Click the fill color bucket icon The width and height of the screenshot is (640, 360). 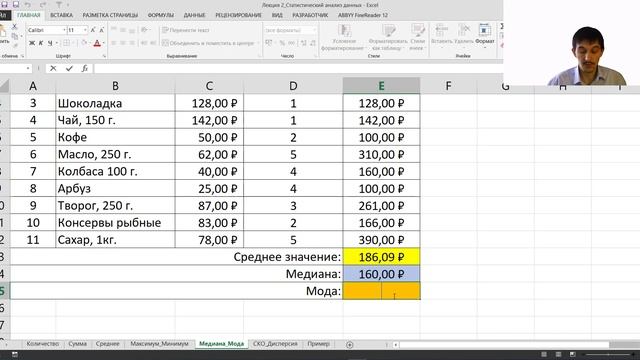[x=84, y=43]
